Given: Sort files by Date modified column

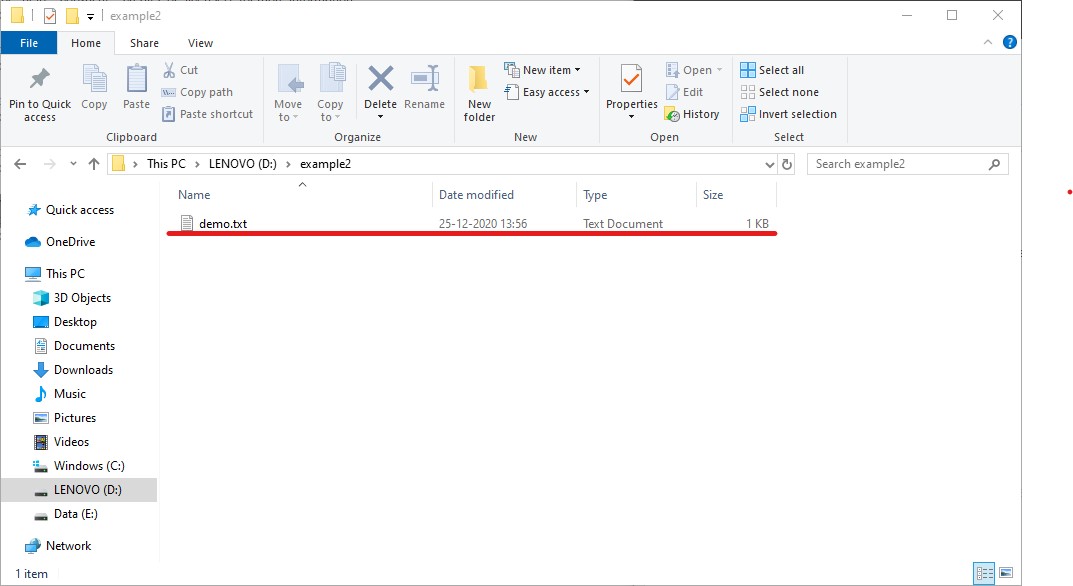Looking at the screenshot, I should [477, 195].
